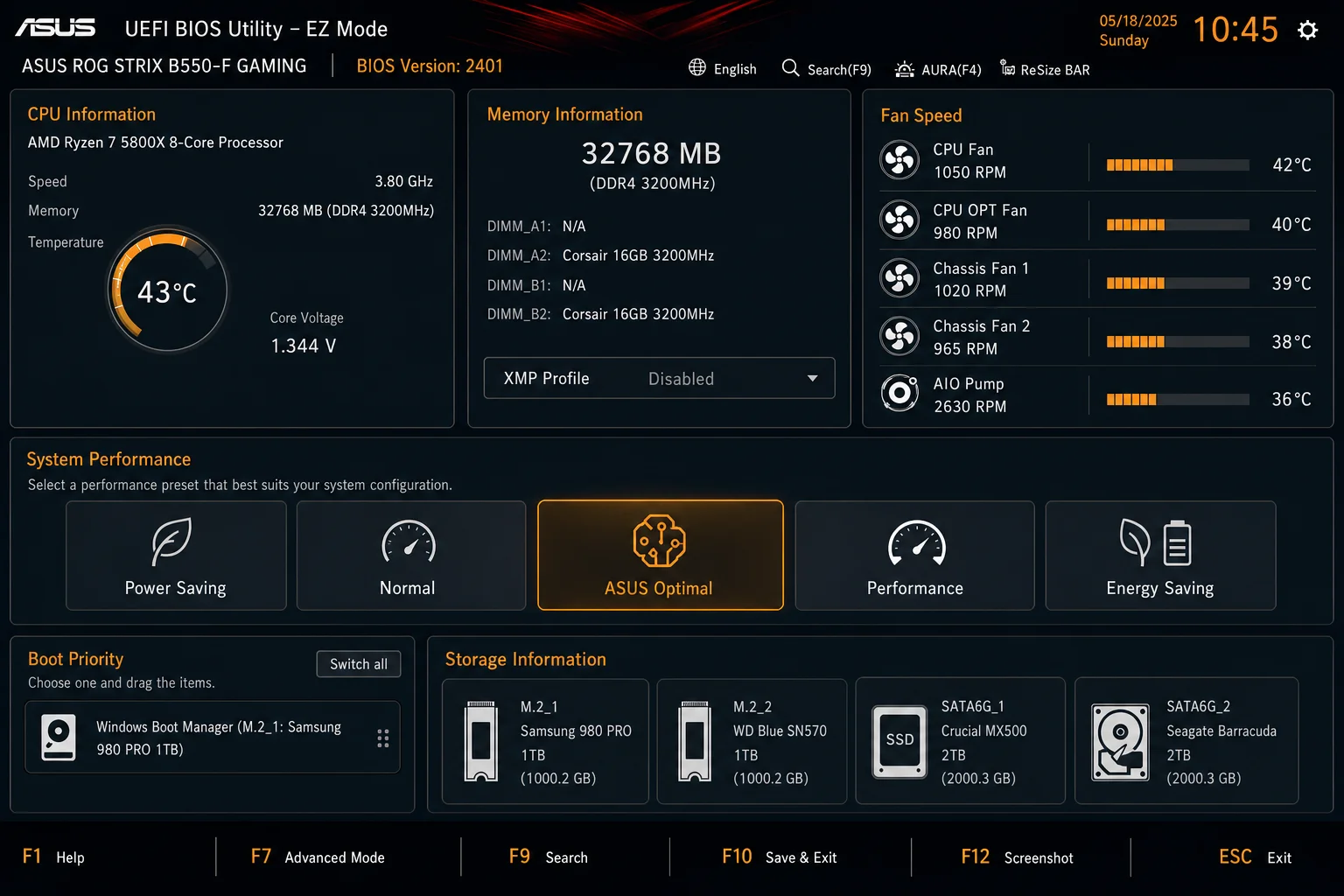Click the M.2_2 WD Blue SN570 card
1344x896 pixels.
(752, 741)
